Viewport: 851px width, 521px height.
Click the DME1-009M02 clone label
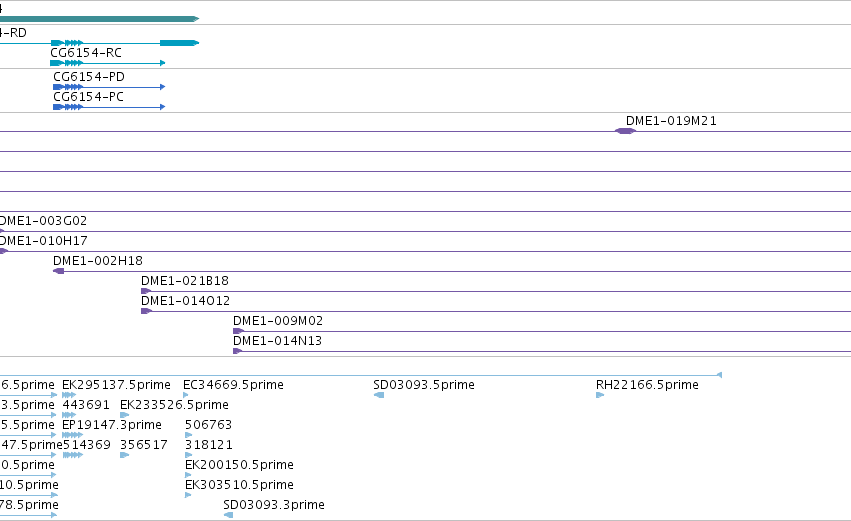click(278, 321)
